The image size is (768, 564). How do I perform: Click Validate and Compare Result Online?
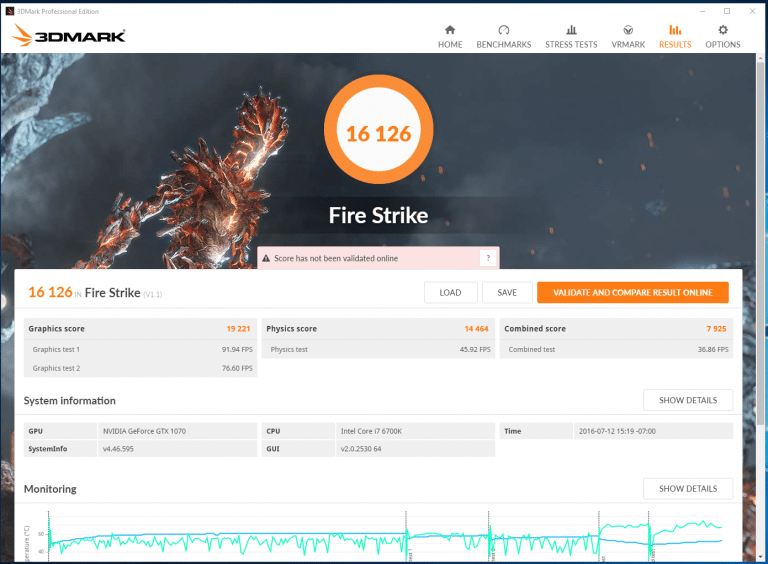pos(632,293)
